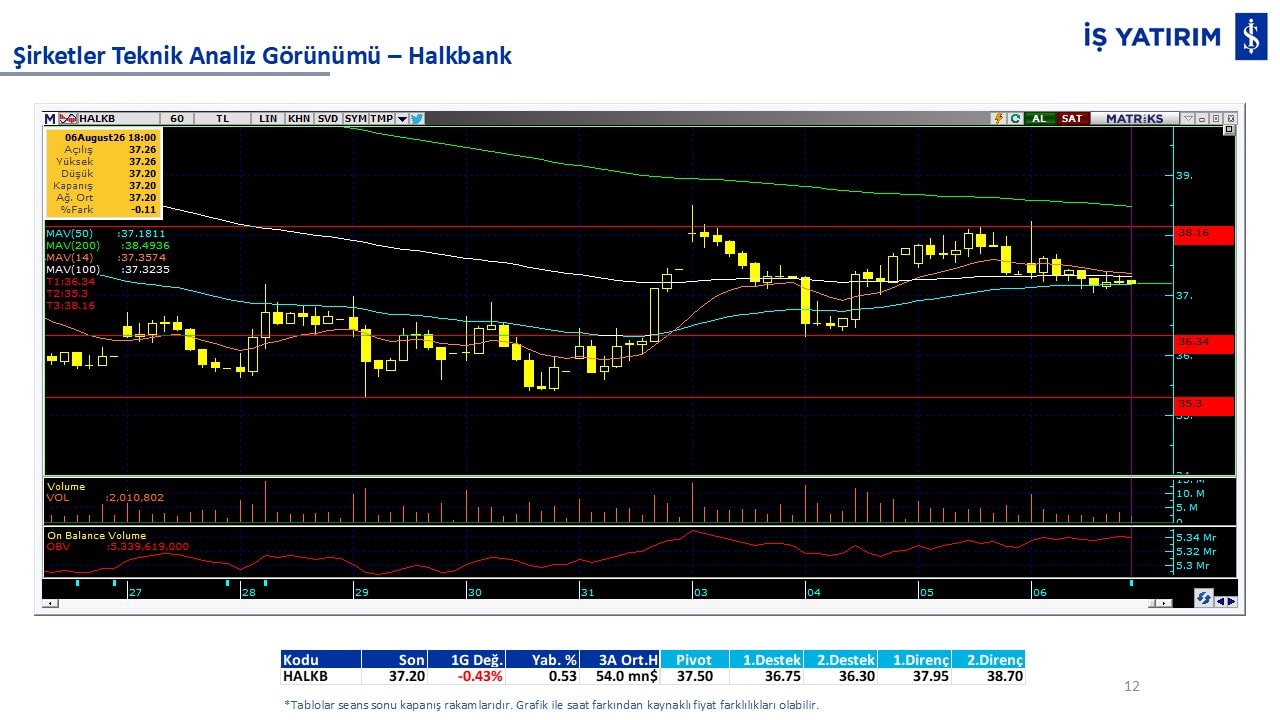Click the 54.0 mn$ volume cell
This screenshot has height=720, width=1280.
tap(620, 676)
